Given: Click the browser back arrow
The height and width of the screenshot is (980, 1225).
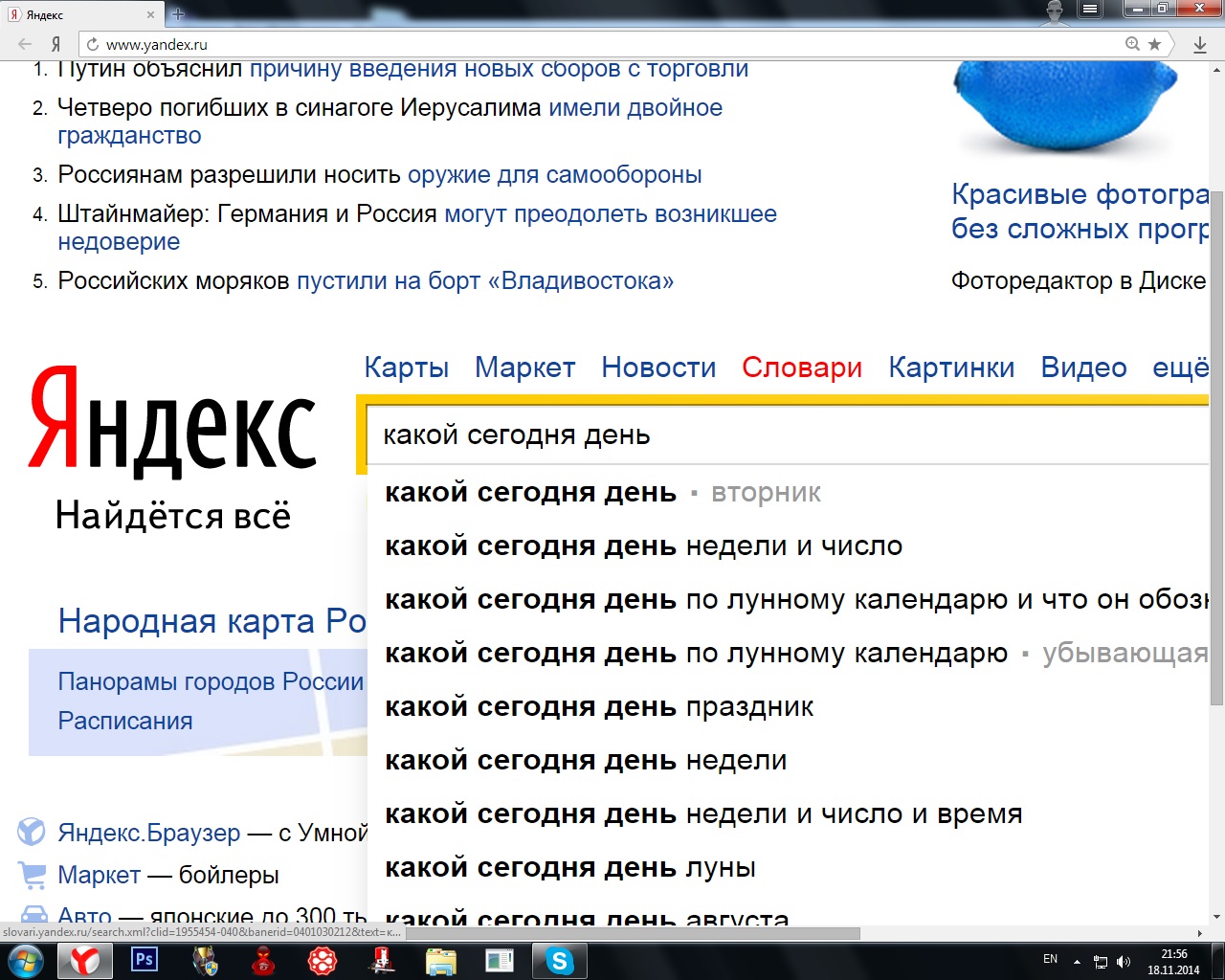Looking at the screenshot, I should pyautogui.click(x=25, y=44).
